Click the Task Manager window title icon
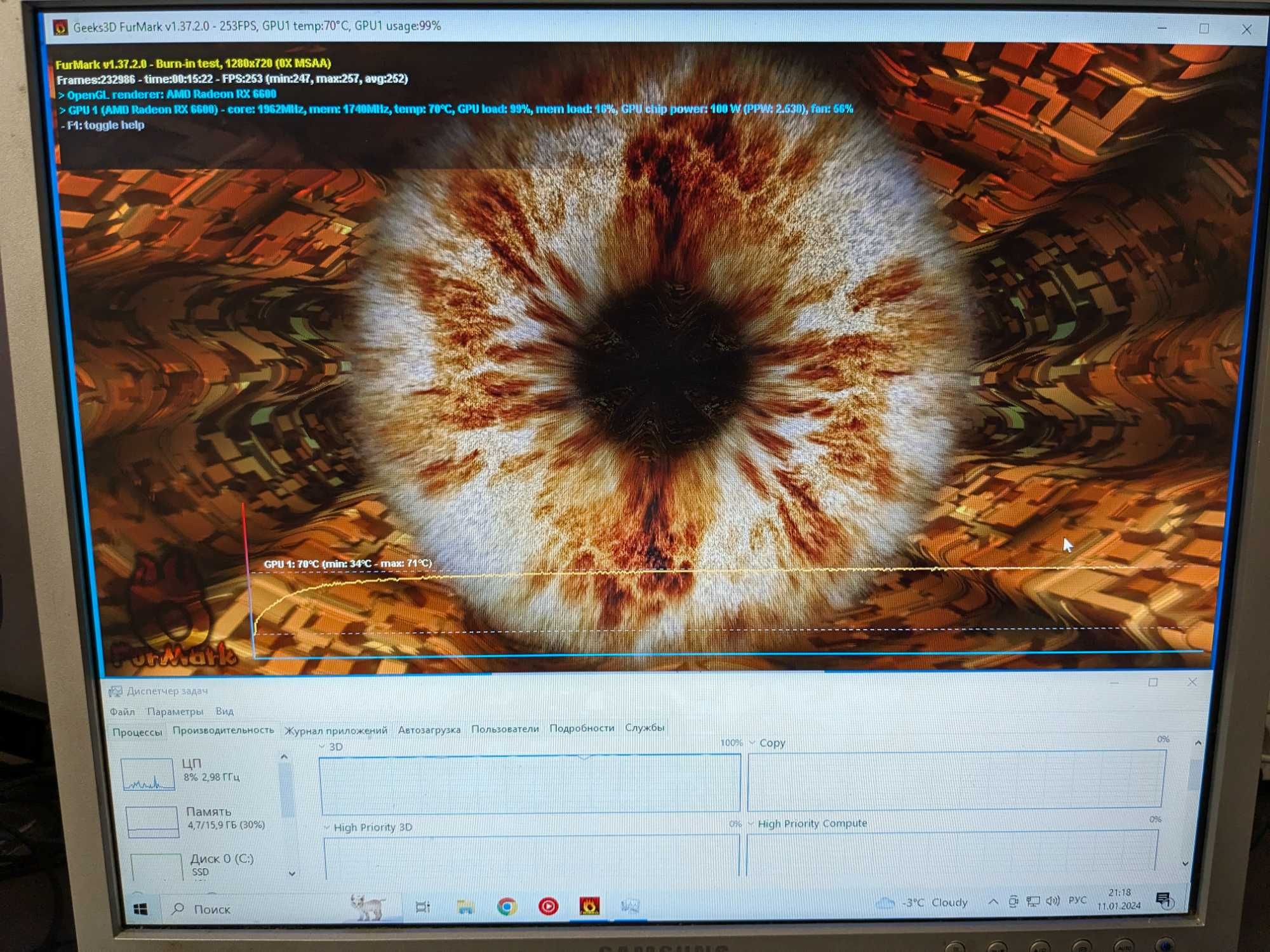The image size is (1270, 952). pos(115,691)
